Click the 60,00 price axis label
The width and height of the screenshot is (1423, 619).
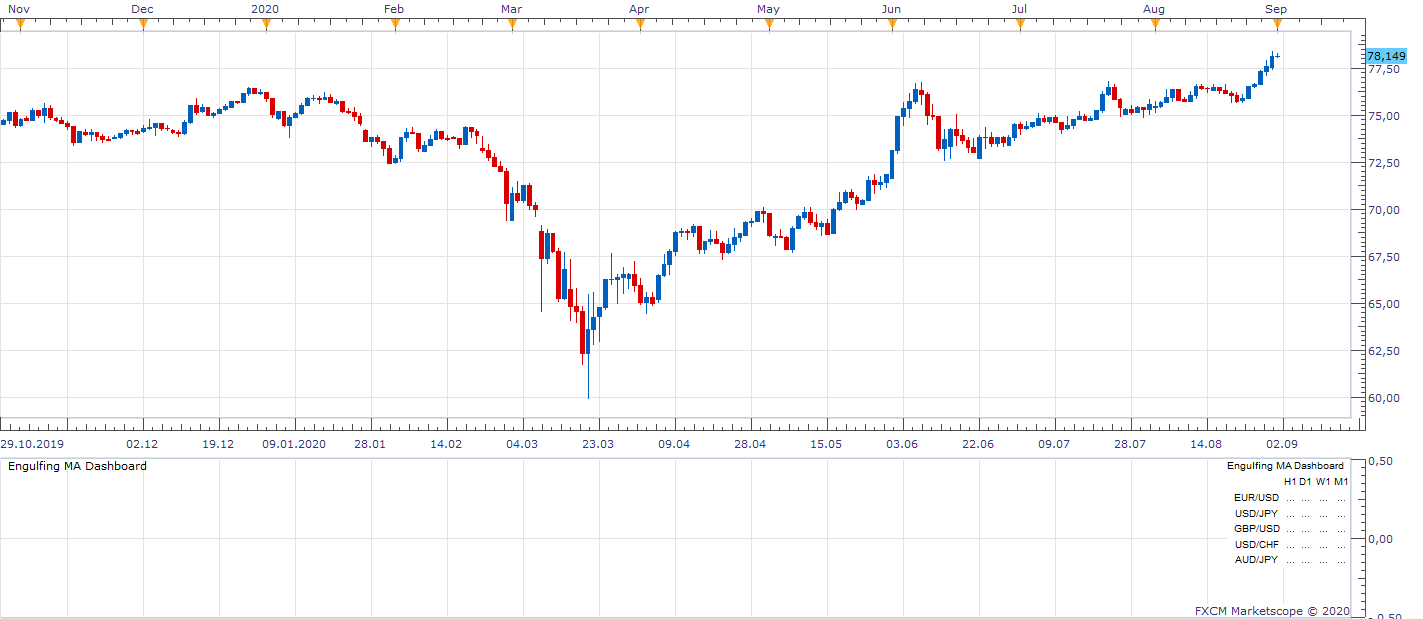[1383, 398]
